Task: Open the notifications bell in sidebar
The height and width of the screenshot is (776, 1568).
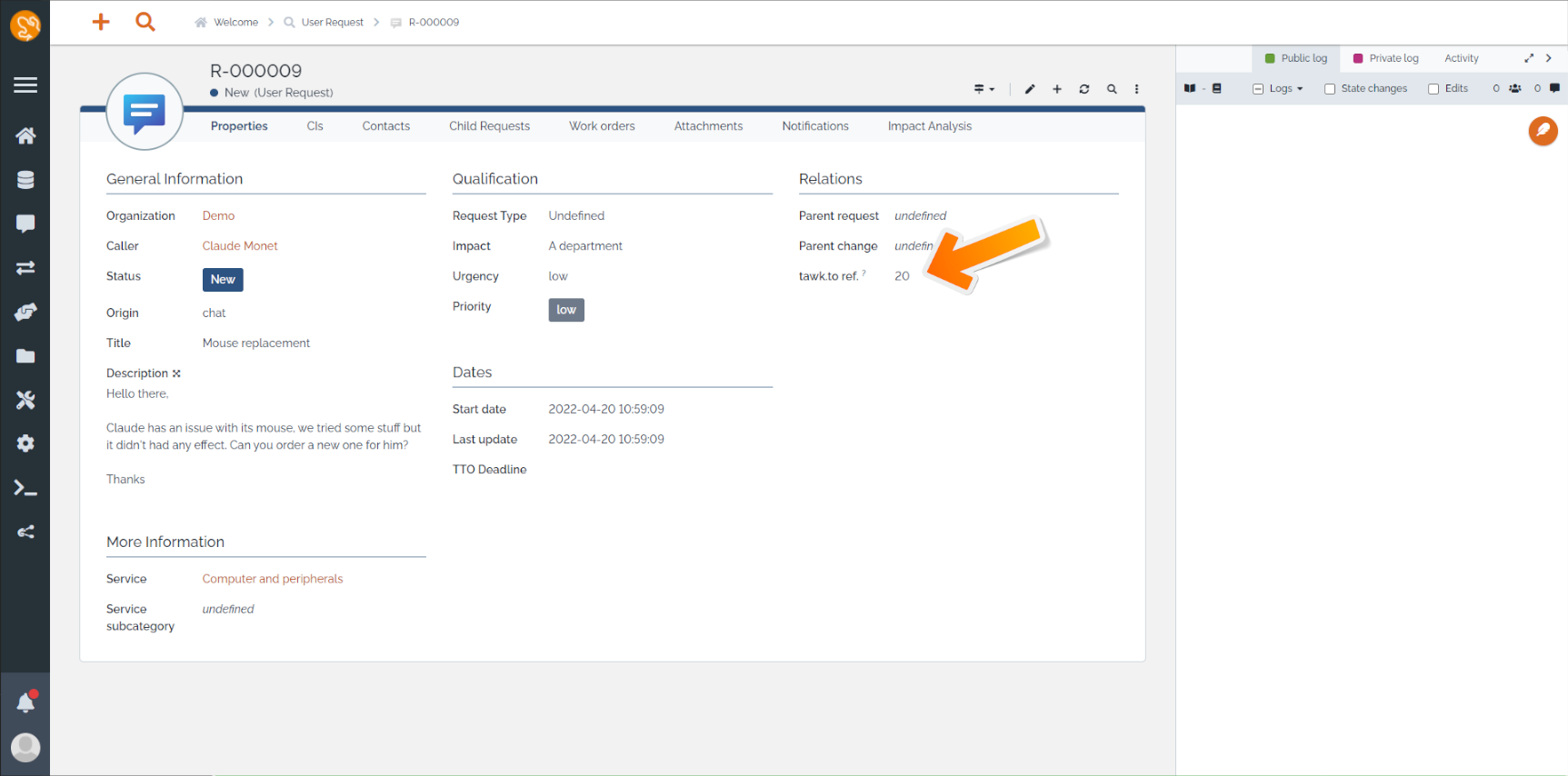Action: tap(25, 702)
